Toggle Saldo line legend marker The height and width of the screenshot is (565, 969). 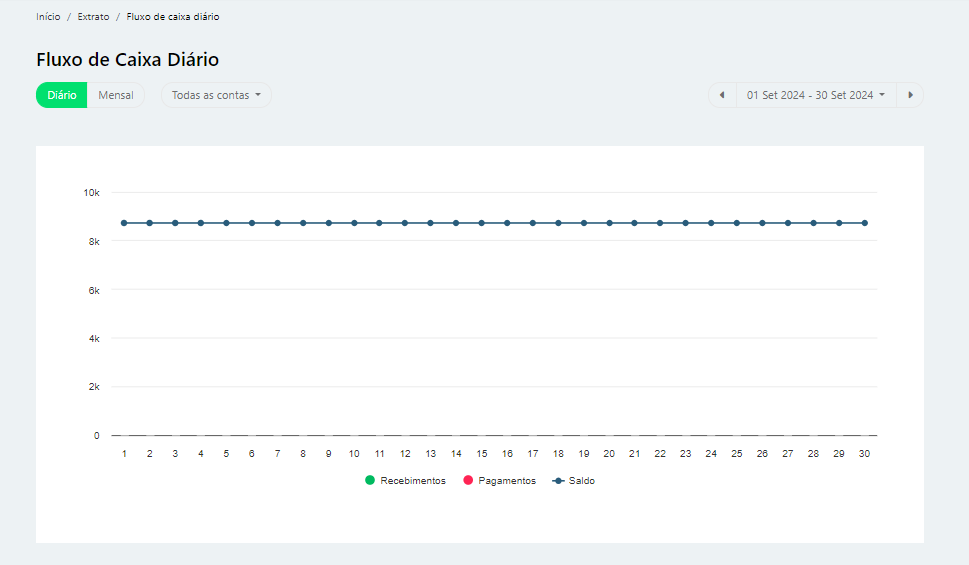click(x=558, y=481)
